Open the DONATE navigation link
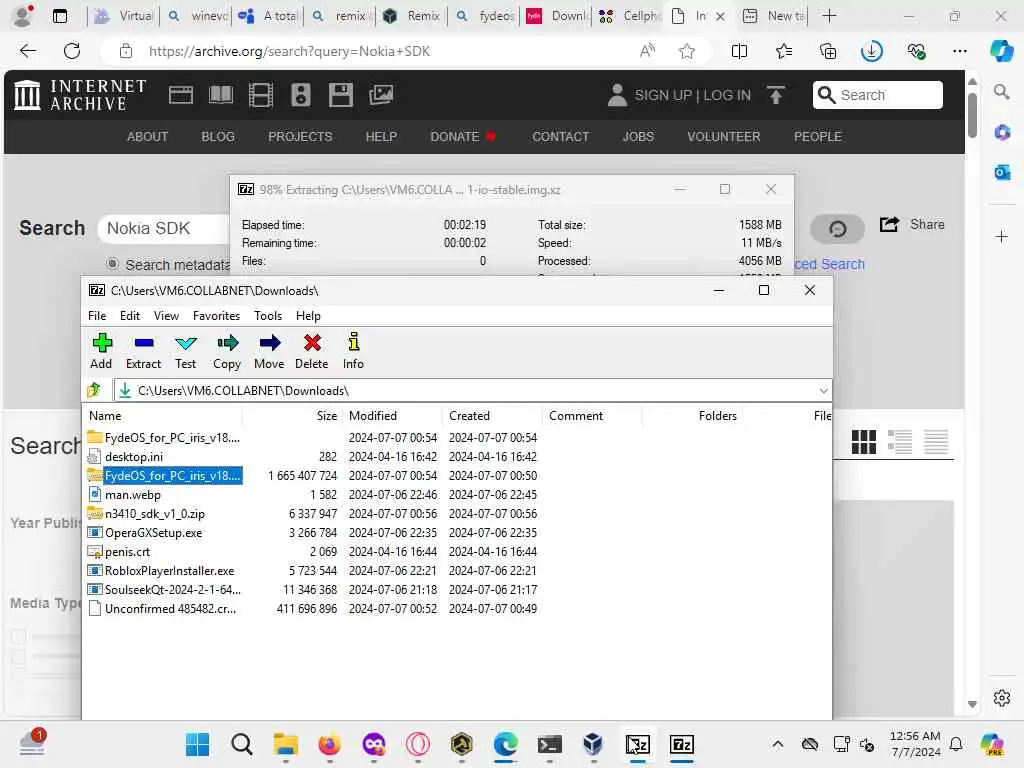 [x=463, y=136]
